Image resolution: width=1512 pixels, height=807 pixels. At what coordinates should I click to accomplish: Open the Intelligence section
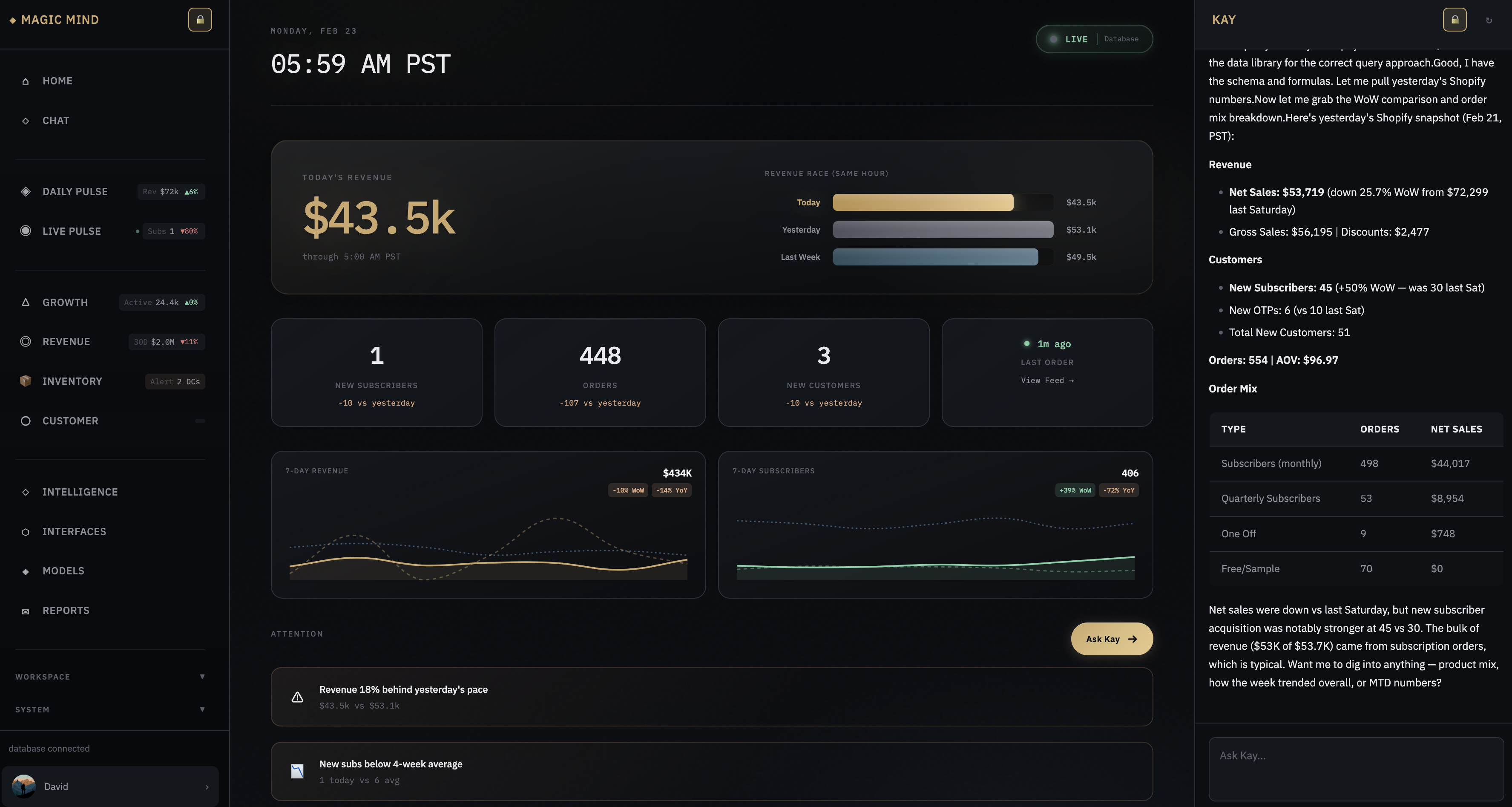coord(80,492)
